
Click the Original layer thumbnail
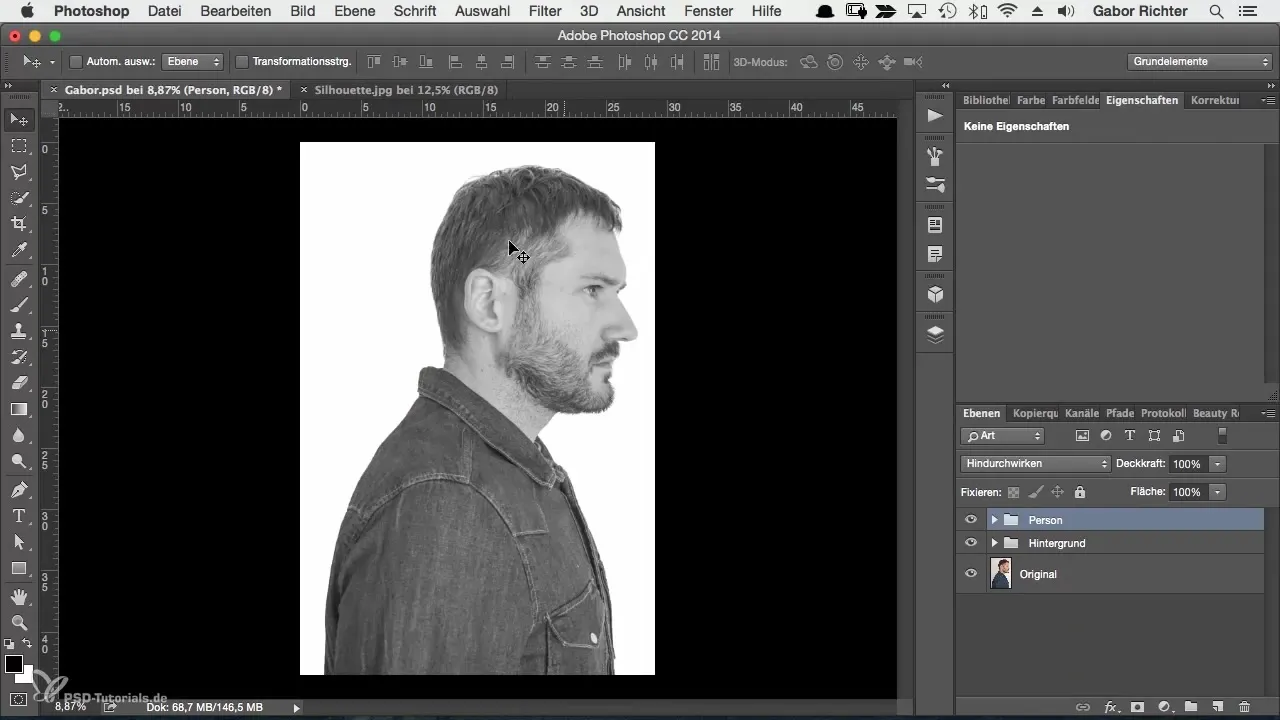click(1000, 574)
